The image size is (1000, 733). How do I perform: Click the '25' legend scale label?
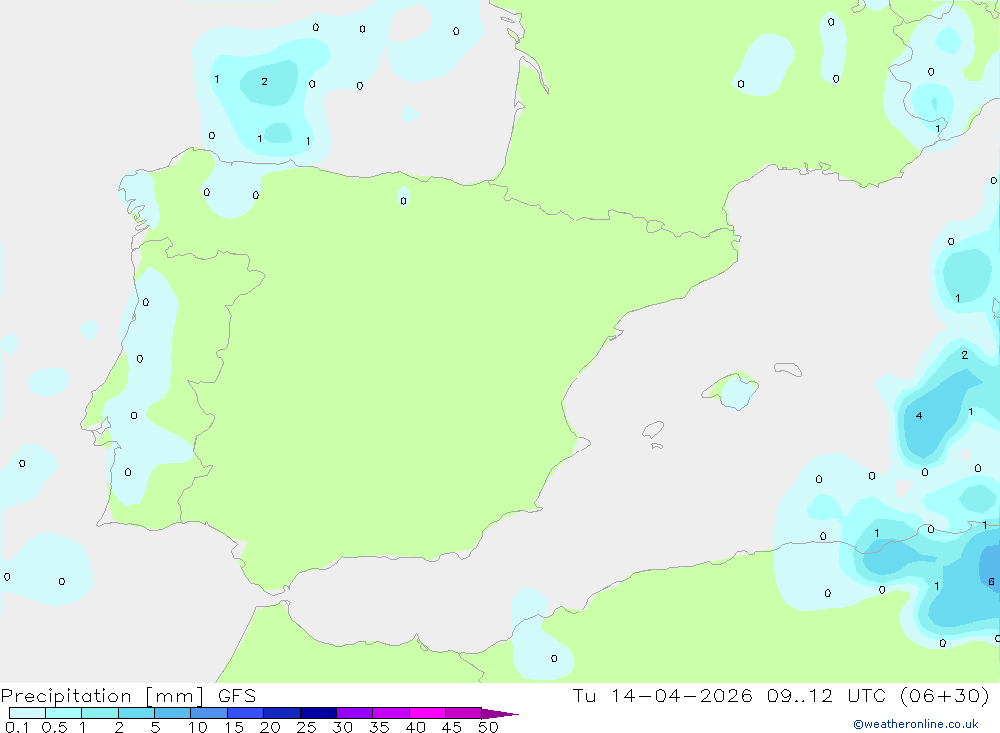pyautogui.click(x=306, y=727)
